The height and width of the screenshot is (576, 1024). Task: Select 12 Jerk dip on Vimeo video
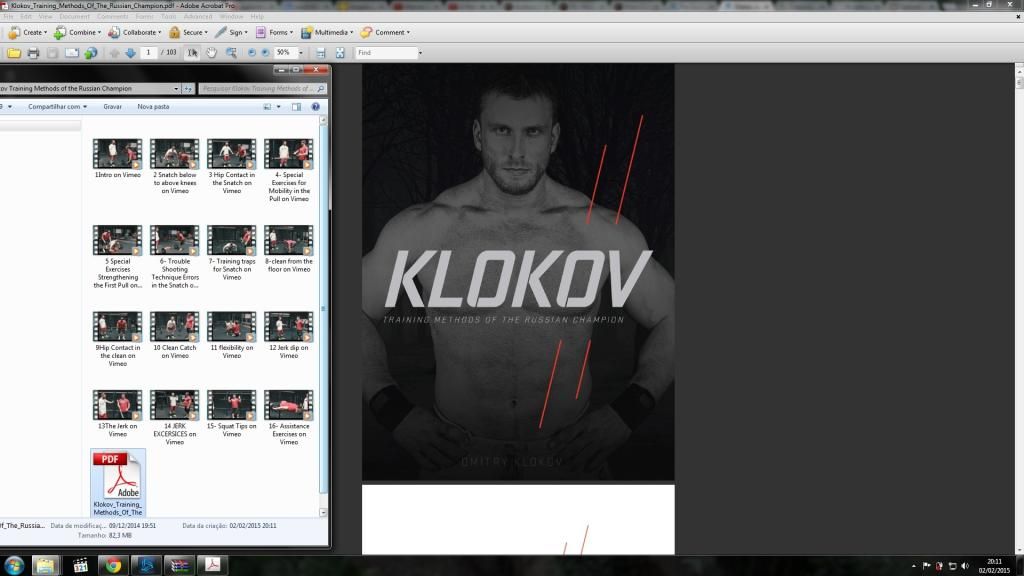289,335
